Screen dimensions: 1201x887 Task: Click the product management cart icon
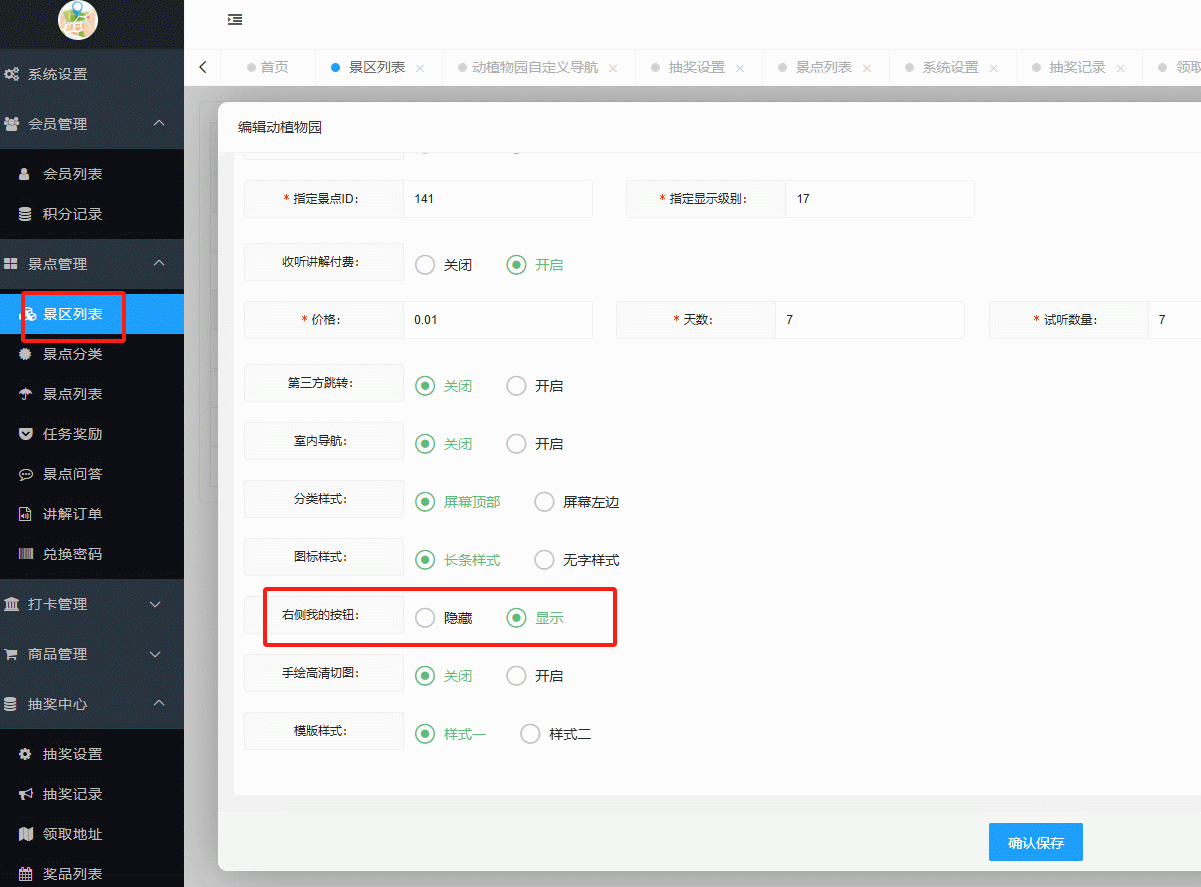[x=12, y=654]
